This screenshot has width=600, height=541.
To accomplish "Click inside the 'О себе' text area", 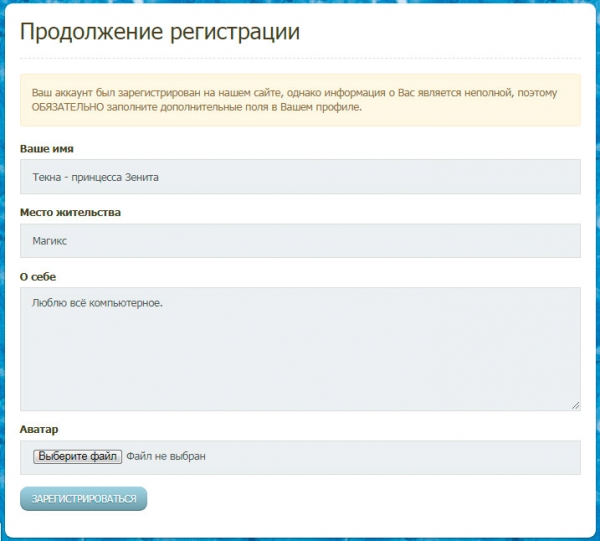I will tap(300, 349).
